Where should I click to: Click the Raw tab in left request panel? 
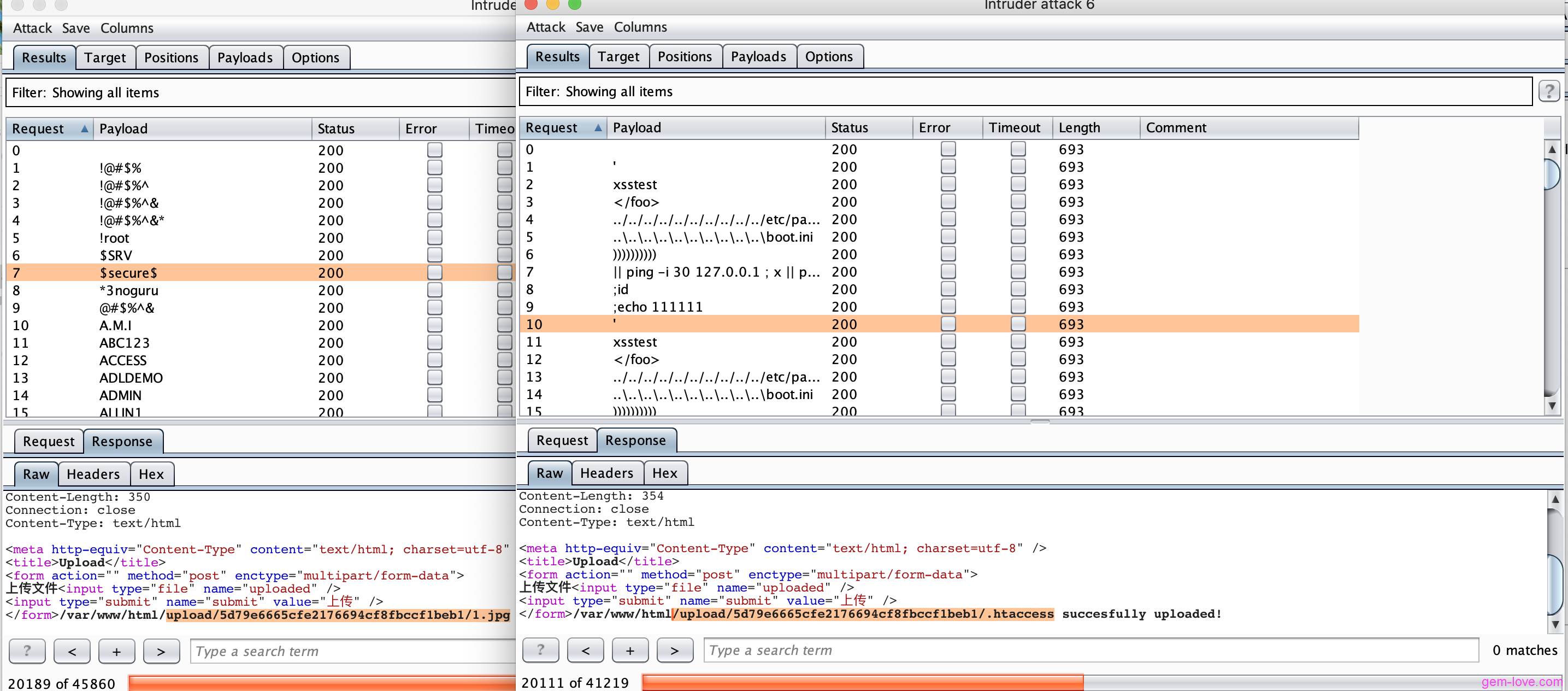35,472
